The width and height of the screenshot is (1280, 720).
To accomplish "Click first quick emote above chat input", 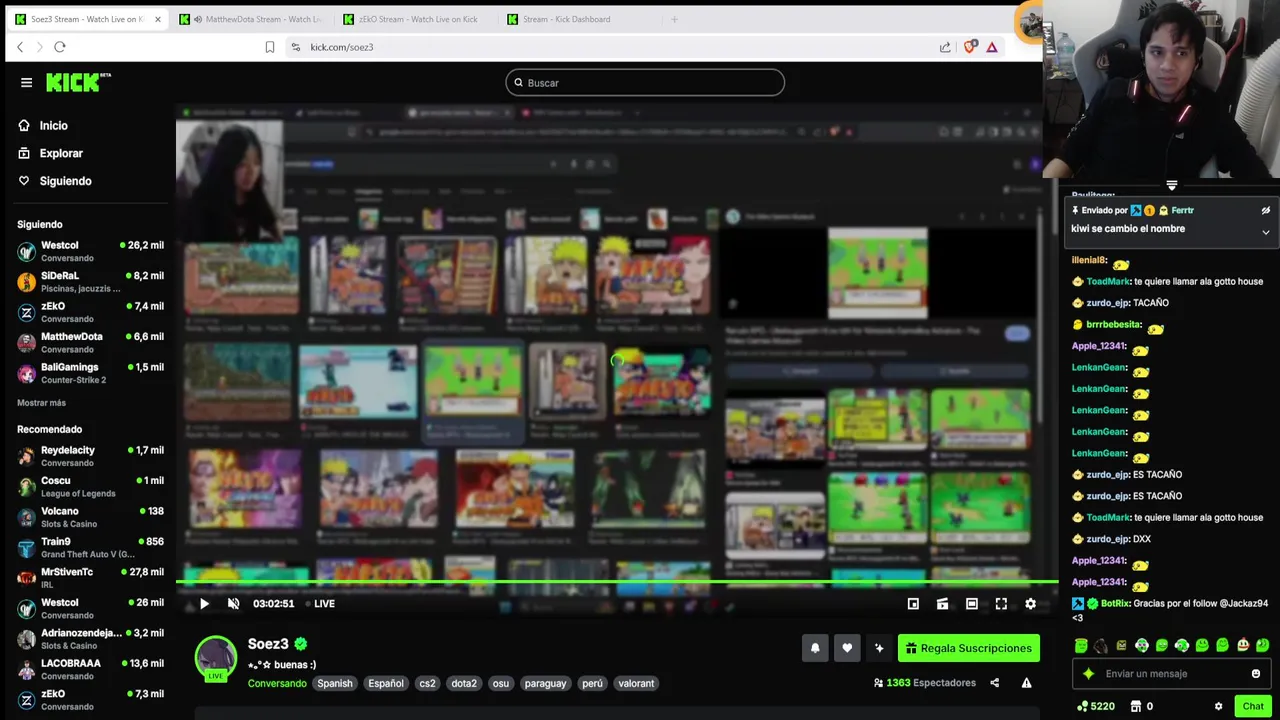I will [1081, 646].
